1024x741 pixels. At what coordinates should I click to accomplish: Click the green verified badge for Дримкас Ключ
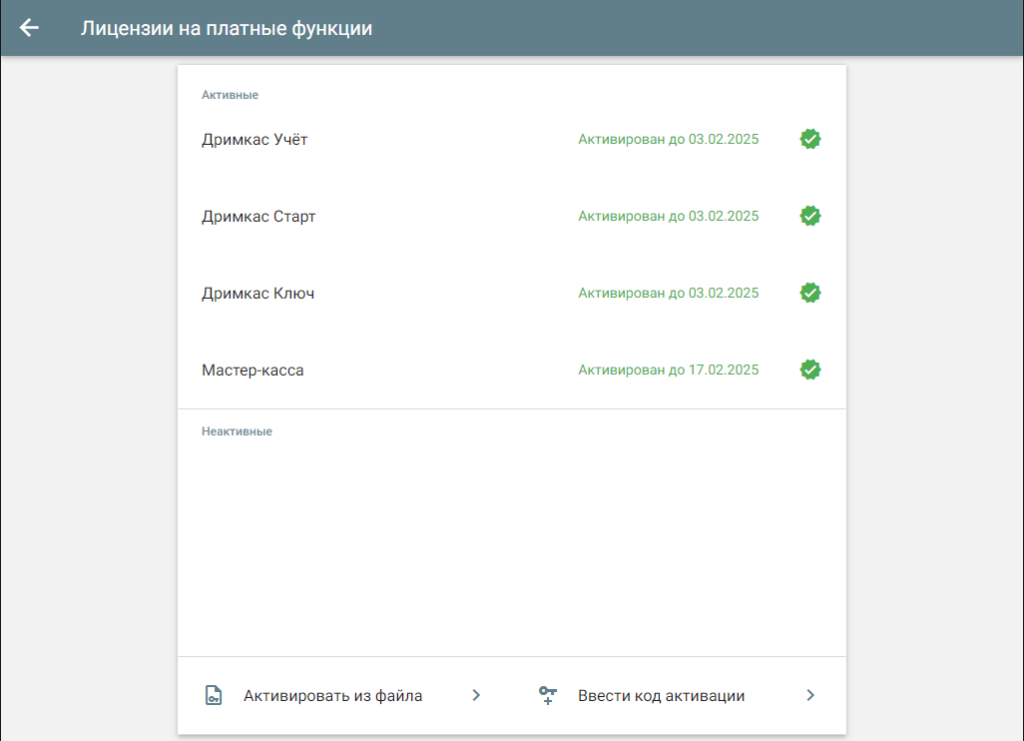810,293
